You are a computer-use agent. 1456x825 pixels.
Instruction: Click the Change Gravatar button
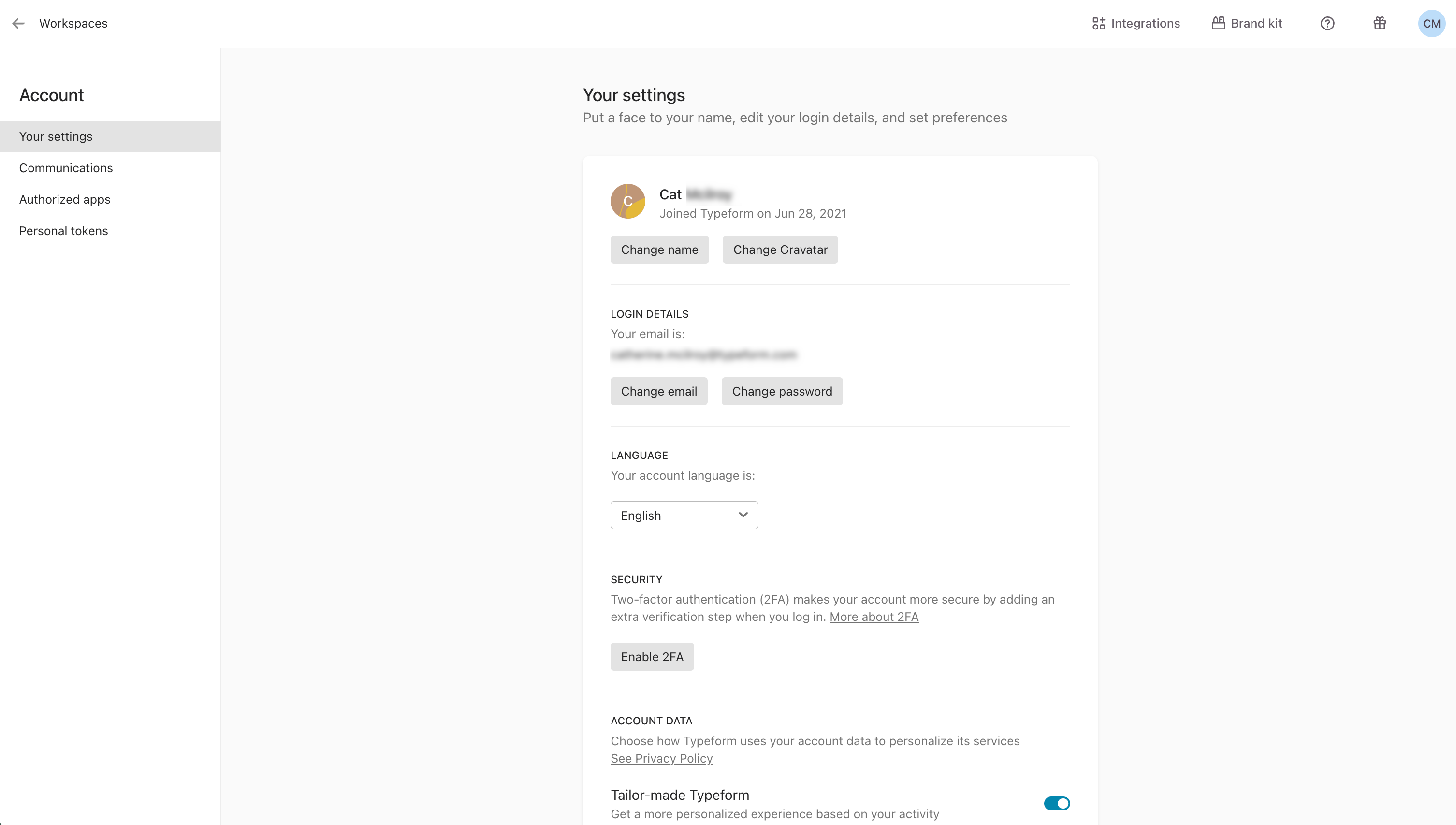click(x=780, y=250)
